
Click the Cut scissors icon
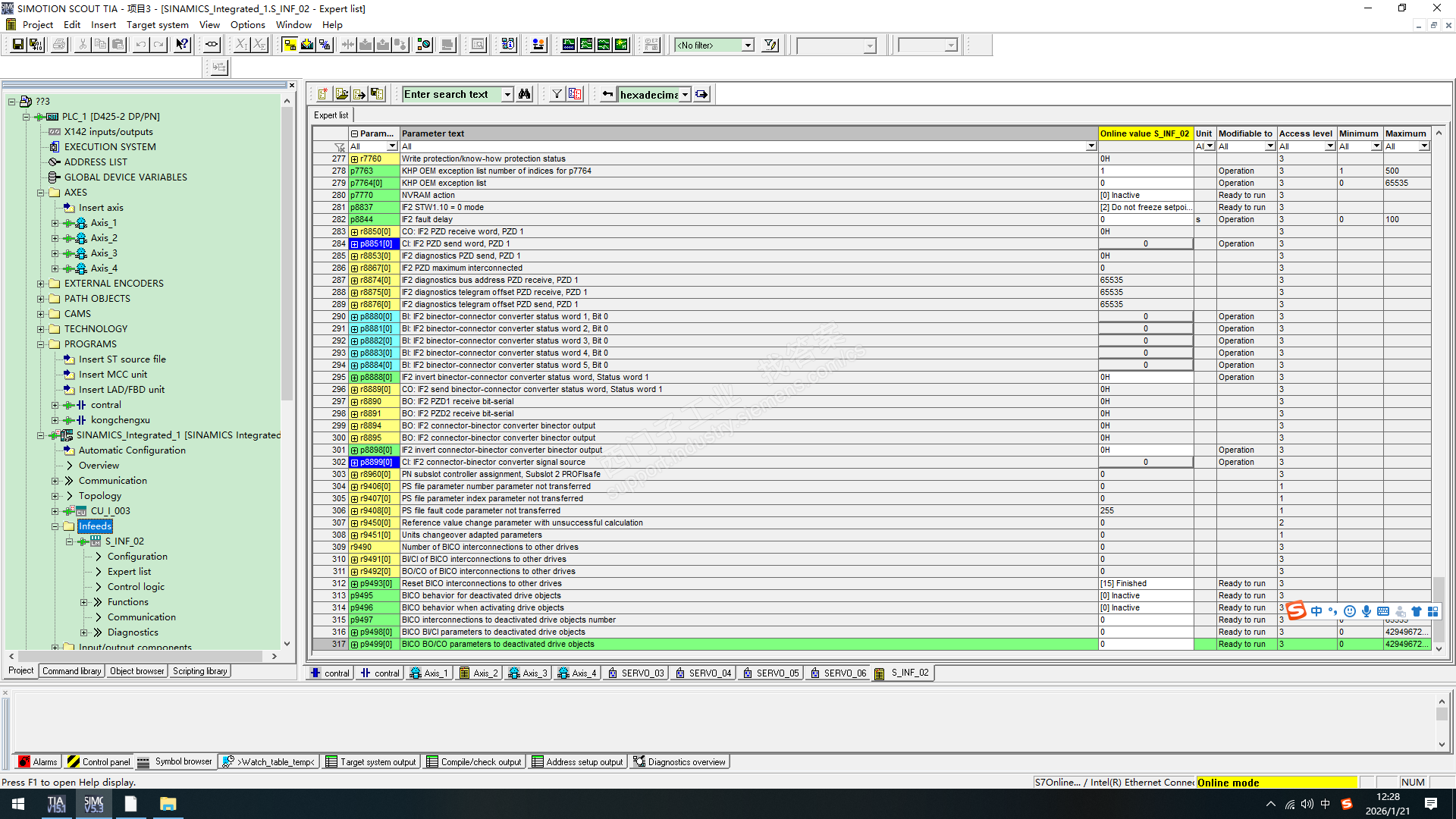(x=83, y=45)
